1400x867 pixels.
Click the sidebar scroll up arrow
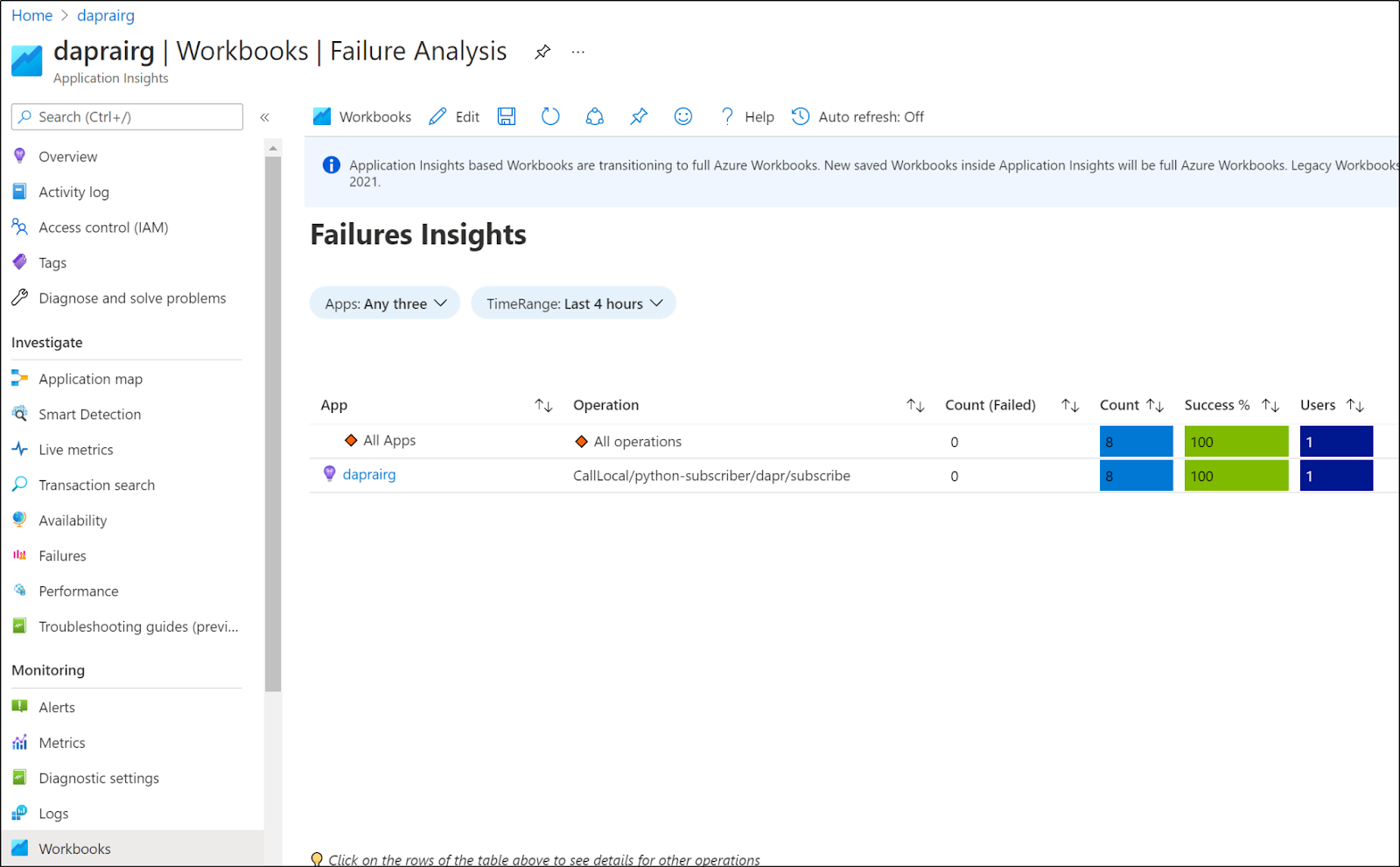tap(273, 148)
